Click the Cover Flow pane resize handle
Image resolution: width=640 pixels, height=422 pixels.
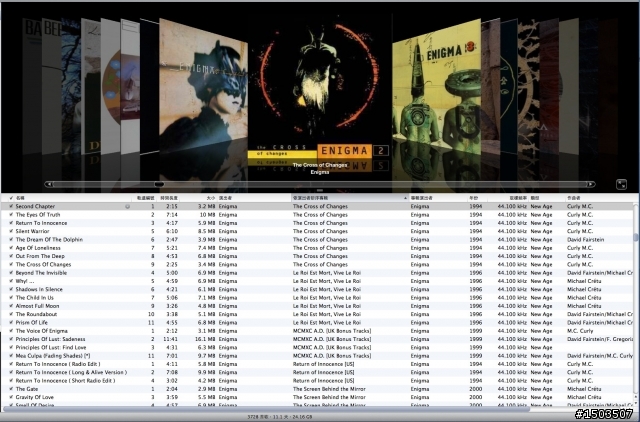pos(320,190)
